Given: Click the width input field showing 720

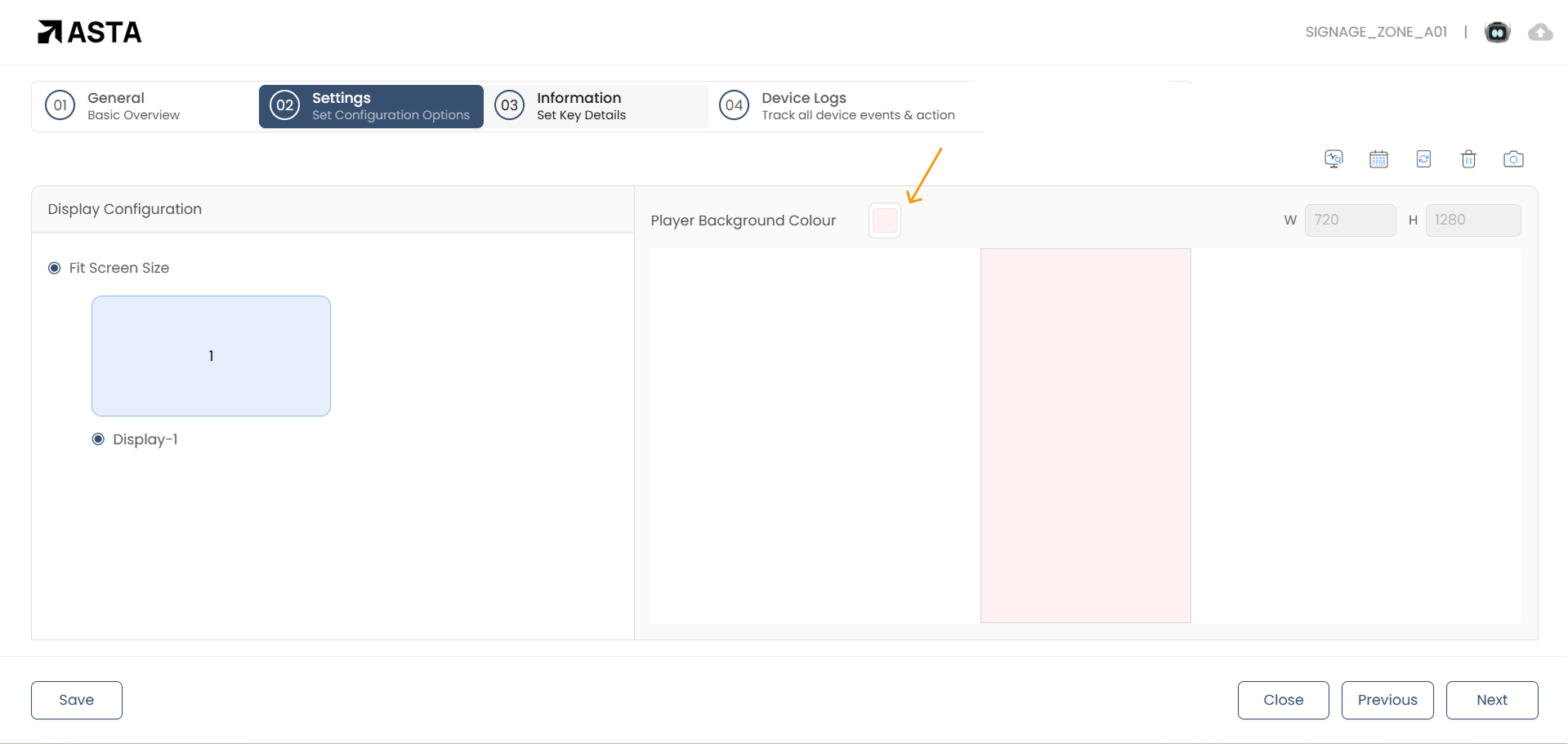Looking at the screenshot, I should tap(1349, 221).
